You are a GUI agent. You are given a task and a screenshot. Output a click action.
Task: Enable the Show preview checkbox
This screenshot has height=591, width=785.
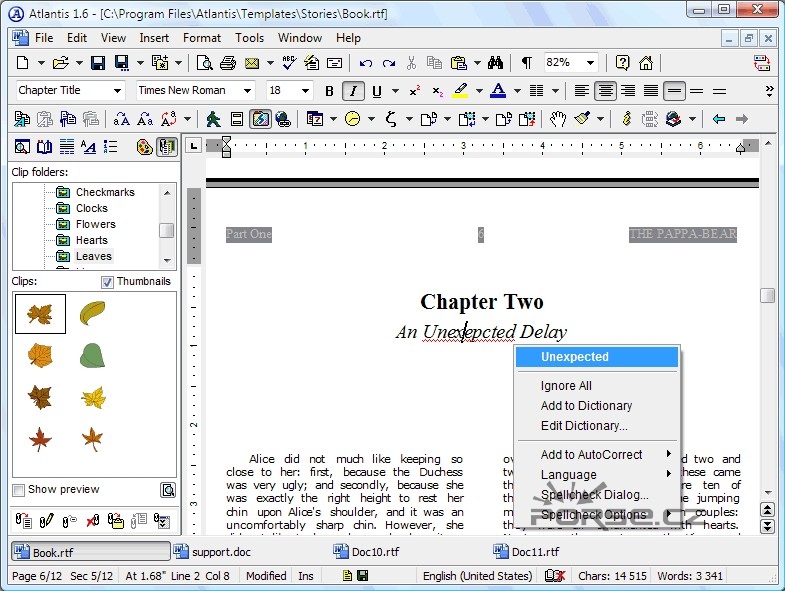click(19, 490)
